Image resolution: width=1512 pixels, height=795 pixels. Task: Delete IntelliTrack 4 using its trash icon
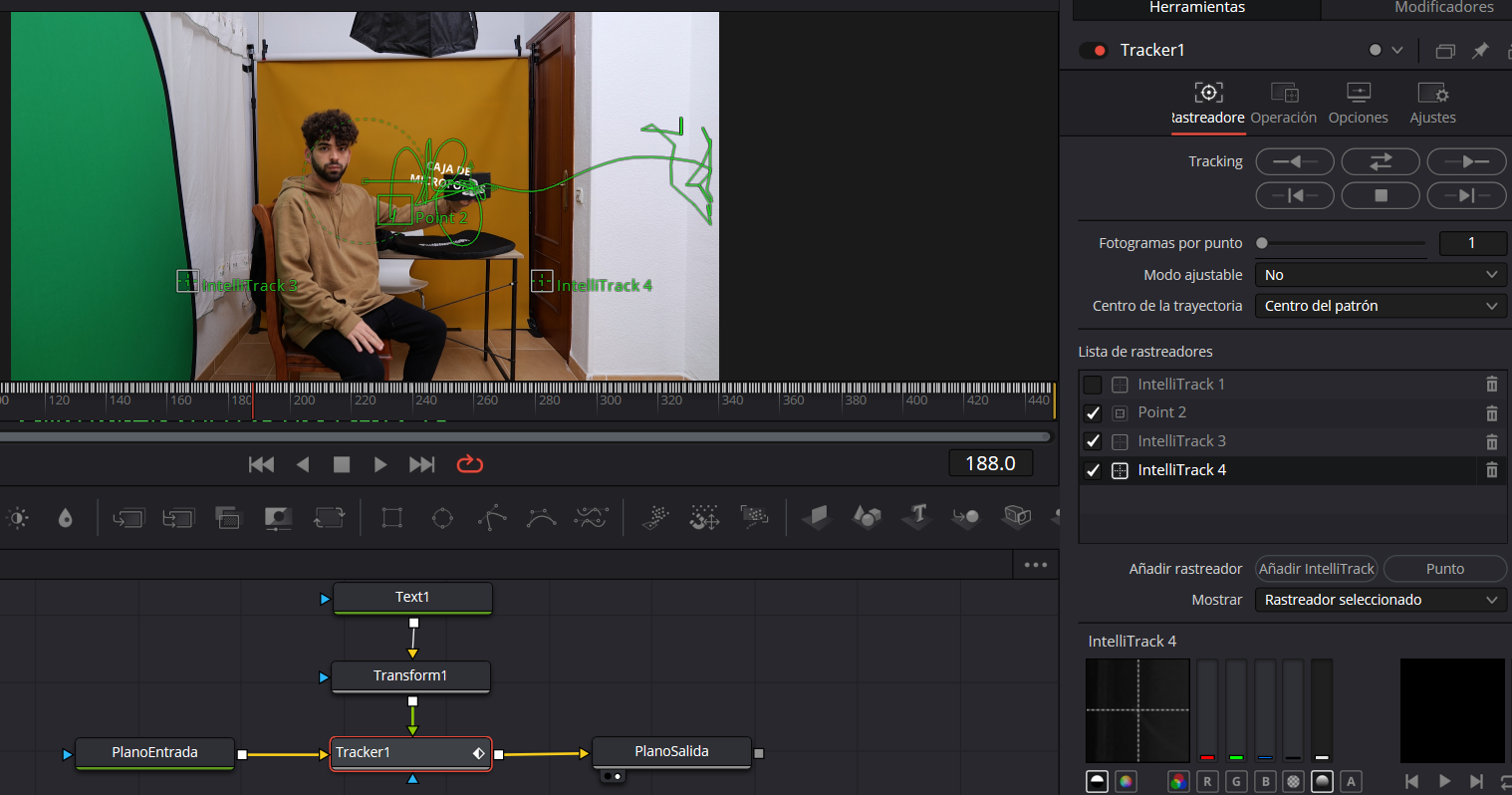1491,469
